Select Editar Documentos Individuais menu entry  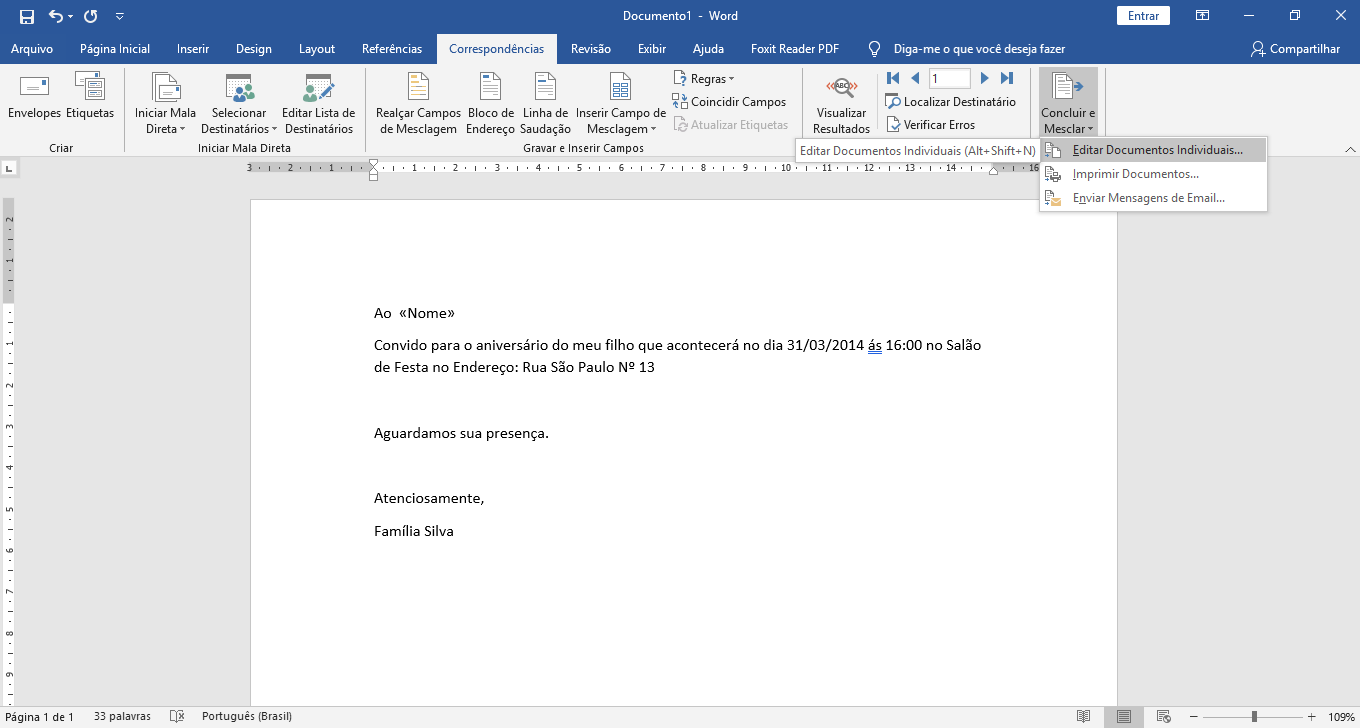(x=1157, y=150)
